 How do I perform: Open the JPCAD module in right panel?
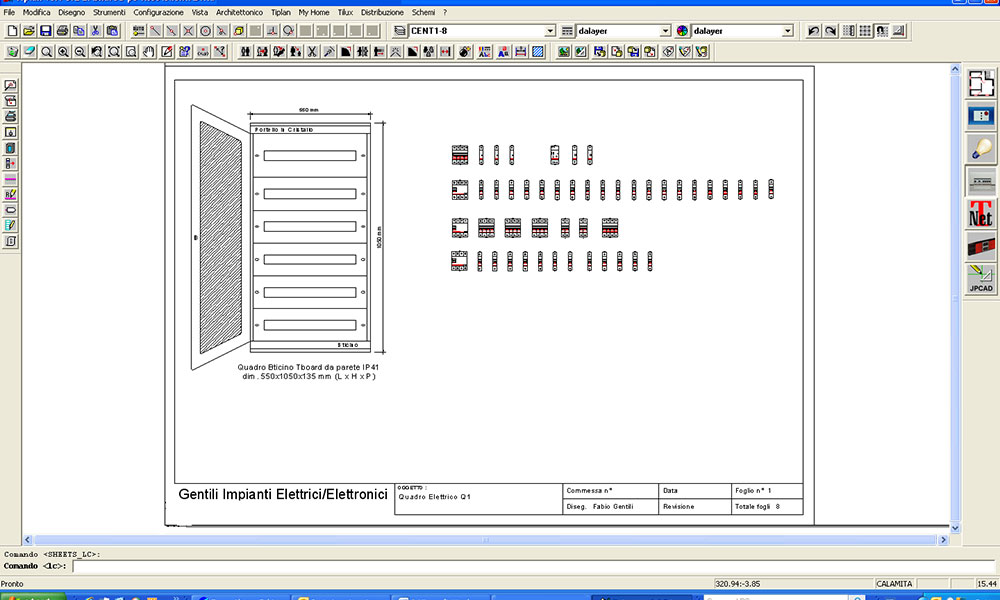(980, 279)
